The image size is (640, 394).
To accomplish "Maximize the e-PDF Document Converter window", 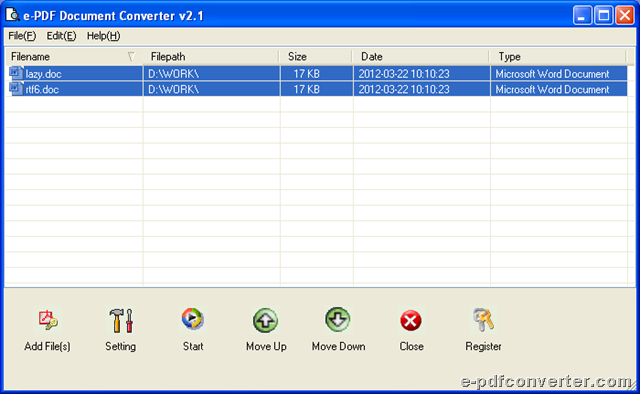I will [x=604, y=16].
